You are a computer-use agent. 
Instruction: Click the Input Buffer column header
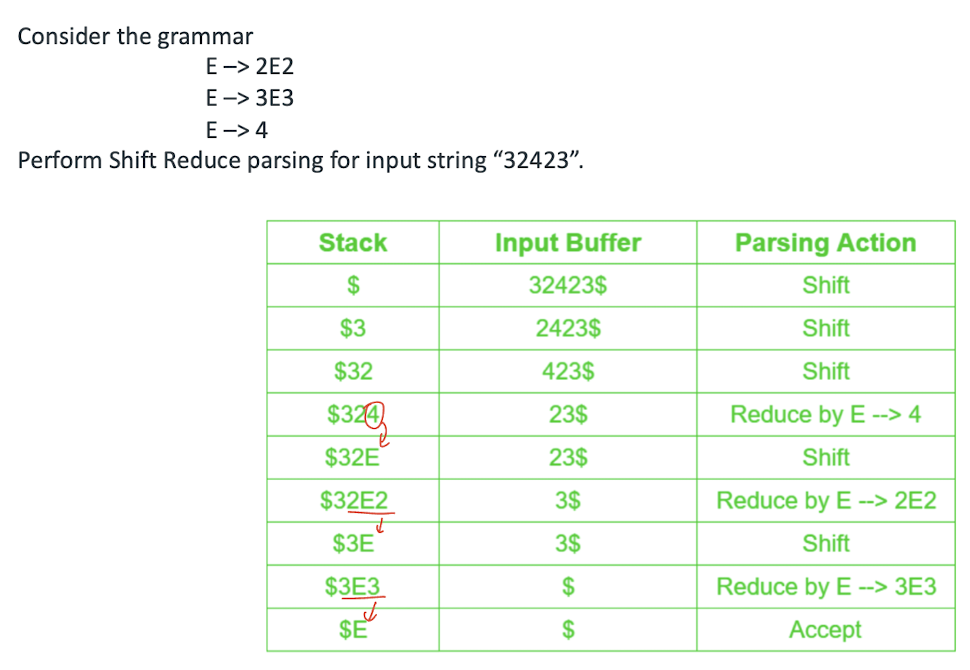click(x=567, y=243)
